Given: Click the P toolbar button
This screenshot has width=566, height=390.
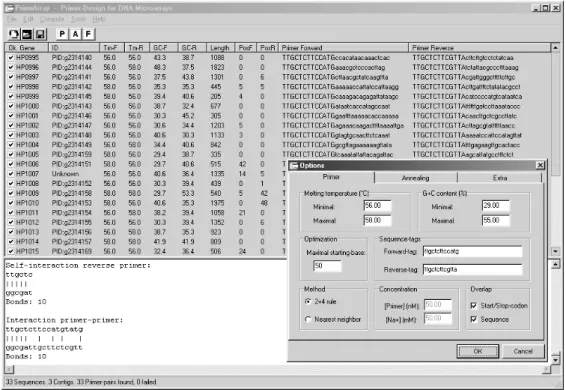Looking at the screenshot, I should pyautogui.click(x=62, y=34).
